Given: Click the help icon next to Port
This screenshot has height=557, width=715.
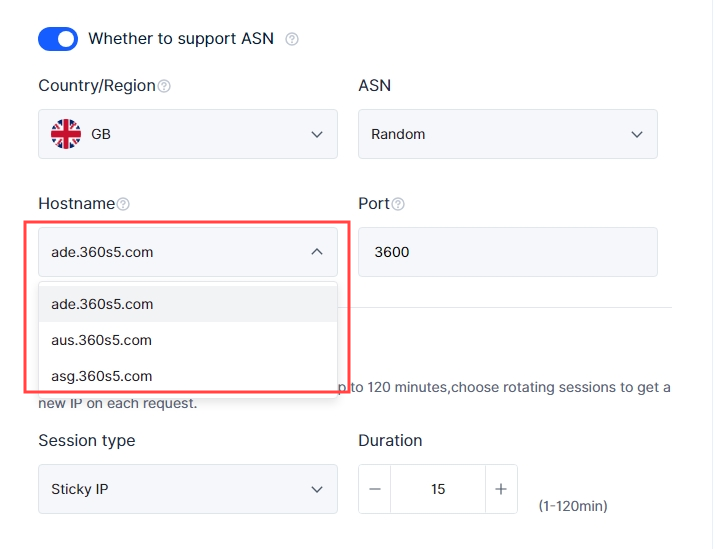Looking at the screenshot, I should tap(398, 204).
